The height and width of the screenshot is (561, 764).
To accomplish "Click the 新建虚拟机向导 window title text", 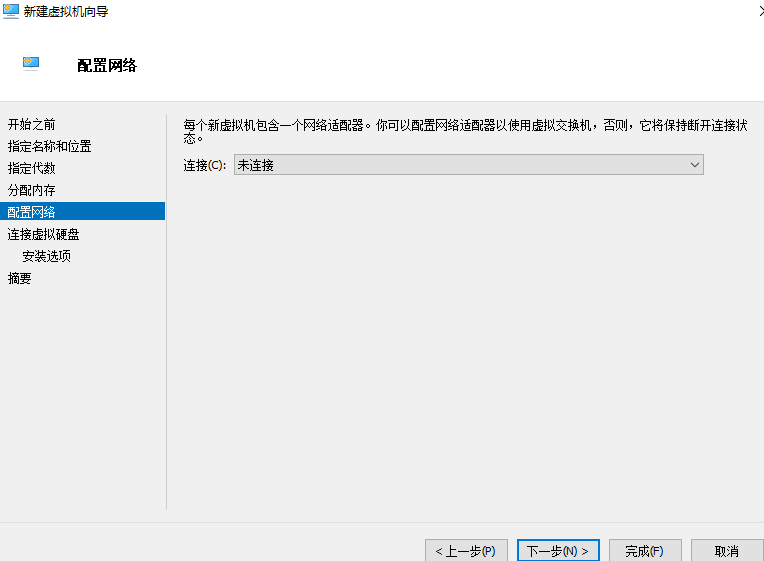I will 66,11.
